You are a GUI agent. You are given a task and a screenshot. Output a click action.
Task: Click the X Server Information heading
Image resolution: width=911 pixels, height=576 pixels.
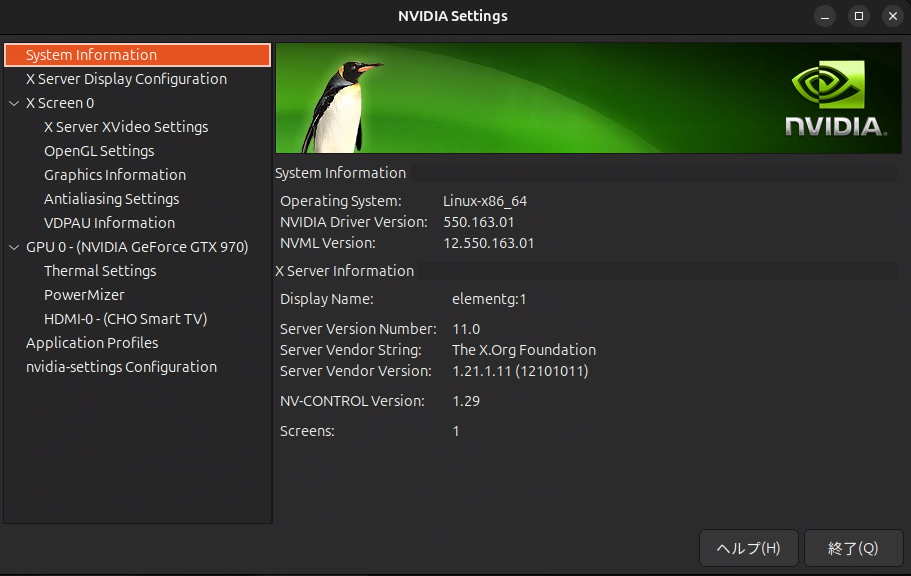point(345,271)
